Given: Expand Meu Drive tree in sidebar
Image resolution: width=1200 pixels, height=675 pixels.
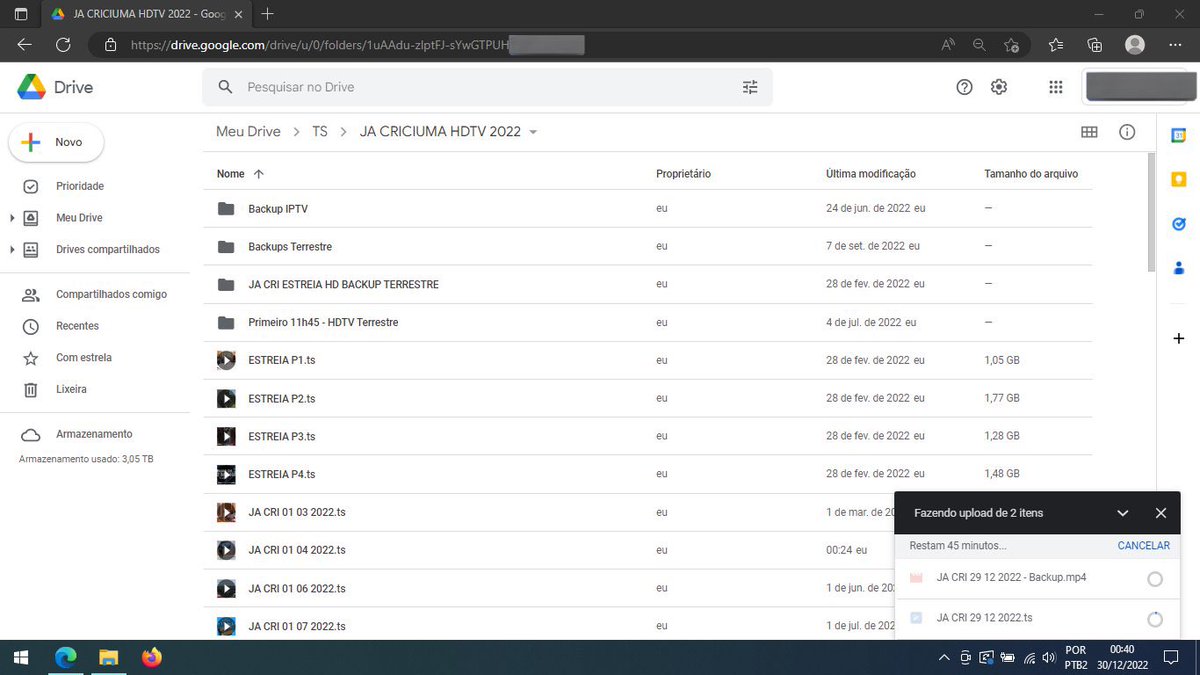Looking at the screenshot, I should 12,218.
